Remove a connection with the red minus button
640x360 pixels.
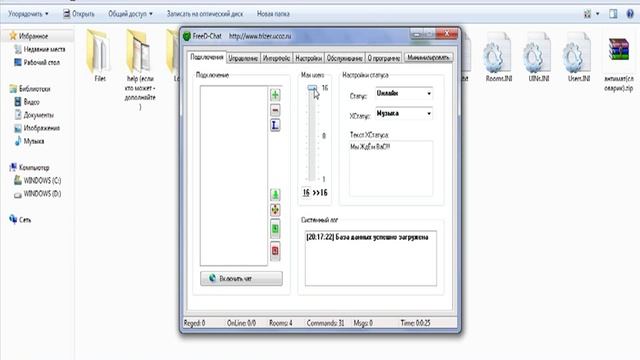coord(275,110)
